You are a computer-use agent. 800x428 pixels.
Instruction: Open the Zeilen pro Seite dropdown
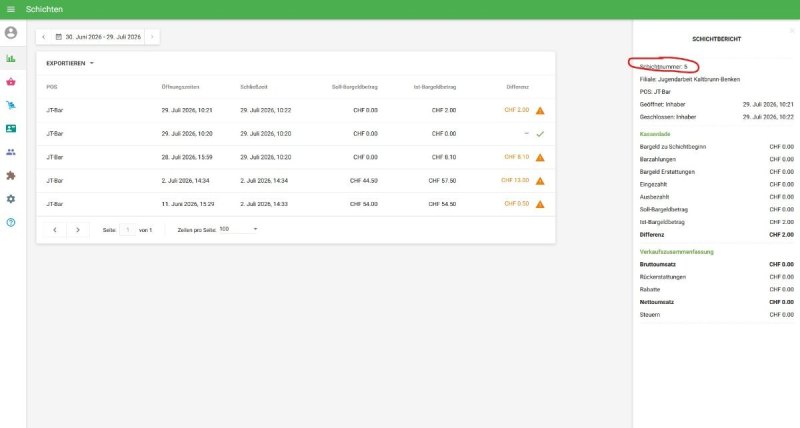pos(238,230)
